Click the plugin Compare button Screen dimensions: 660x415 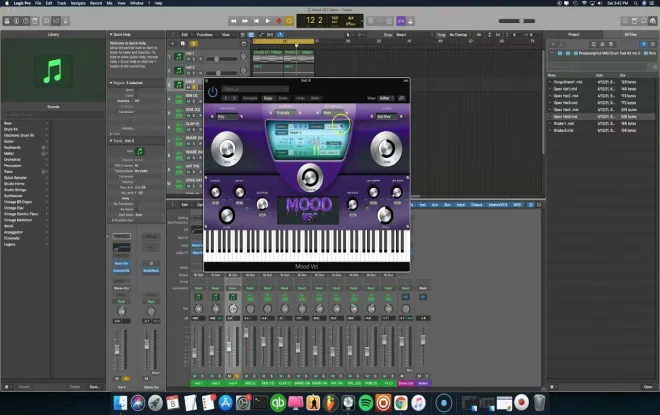pyautogui.click(x=250, y=98)
